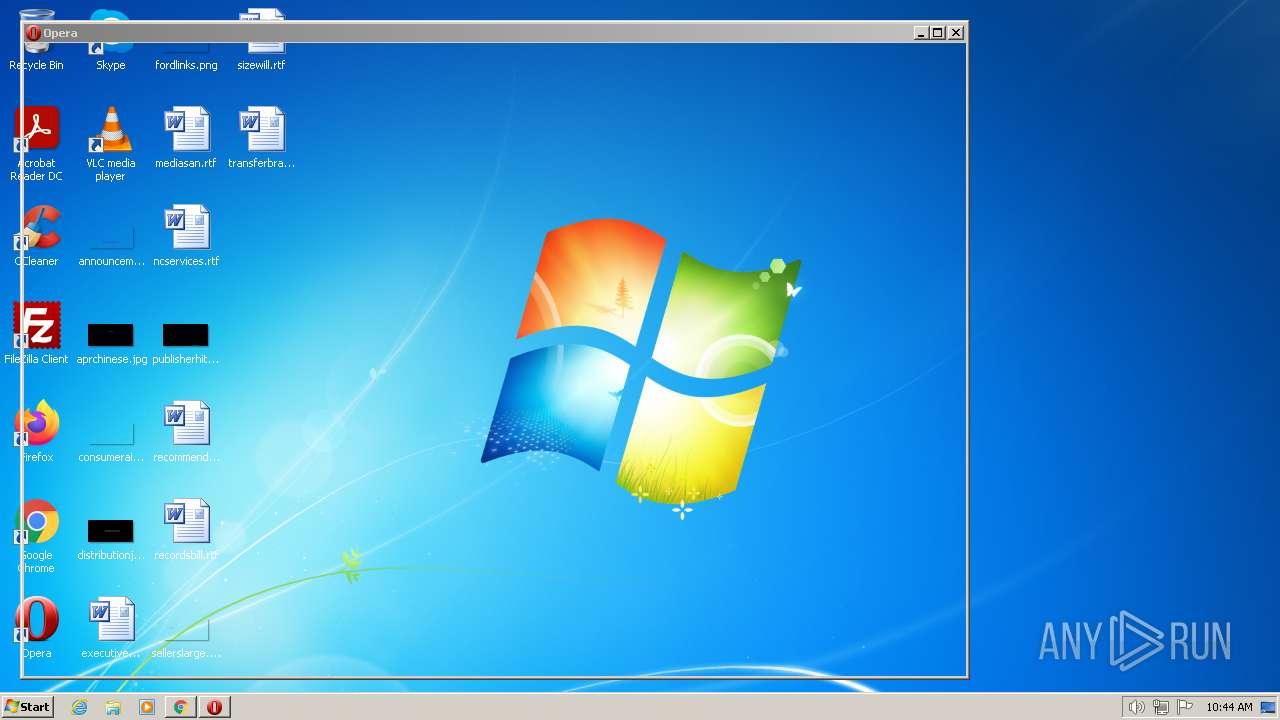Open the network status tray icon
Image resolution: width=1280 pixels, height=720 pixels.
pos(1161,707)
